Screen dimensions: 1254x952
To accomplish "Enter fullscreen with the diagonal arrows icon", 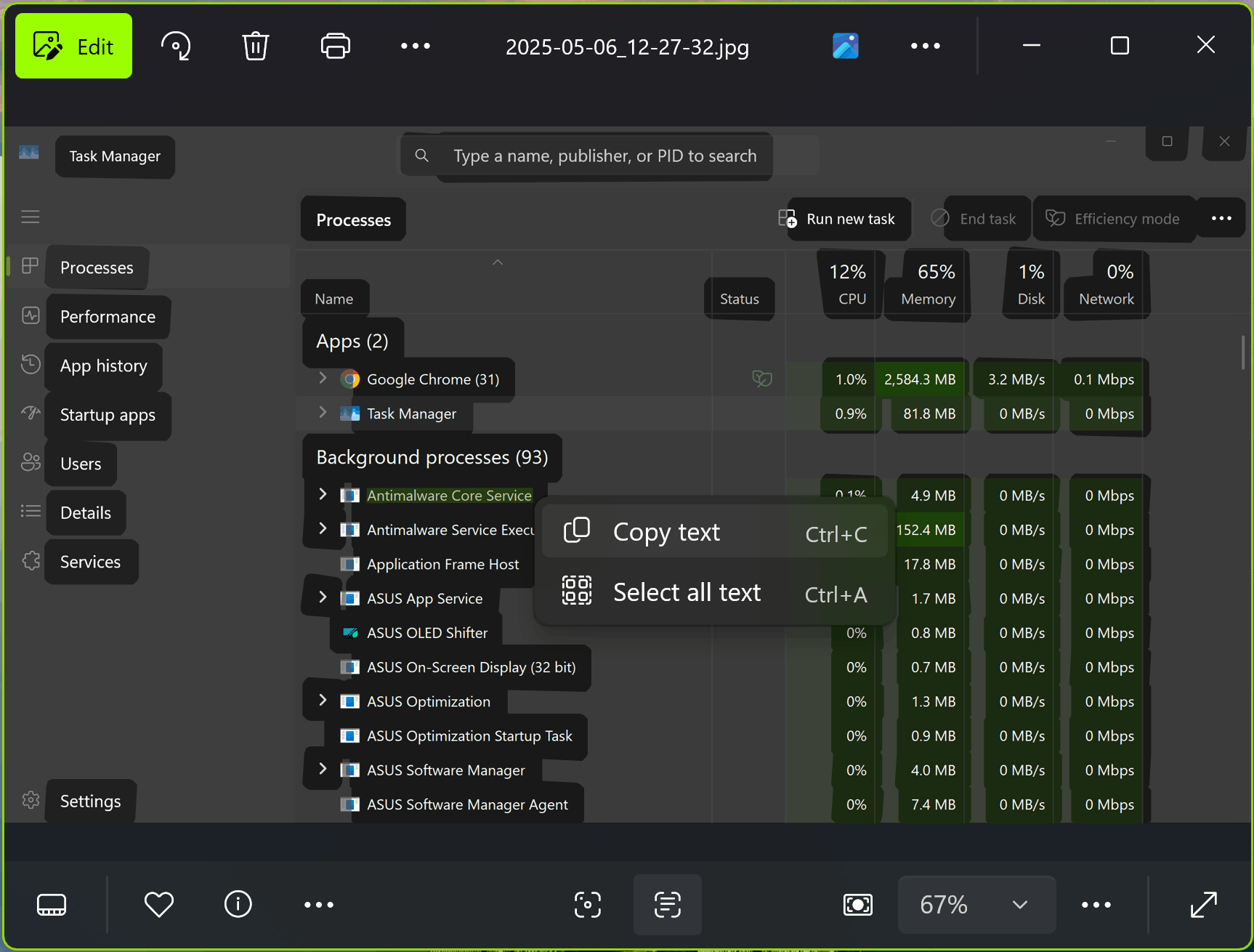I will click(1204, 905).
